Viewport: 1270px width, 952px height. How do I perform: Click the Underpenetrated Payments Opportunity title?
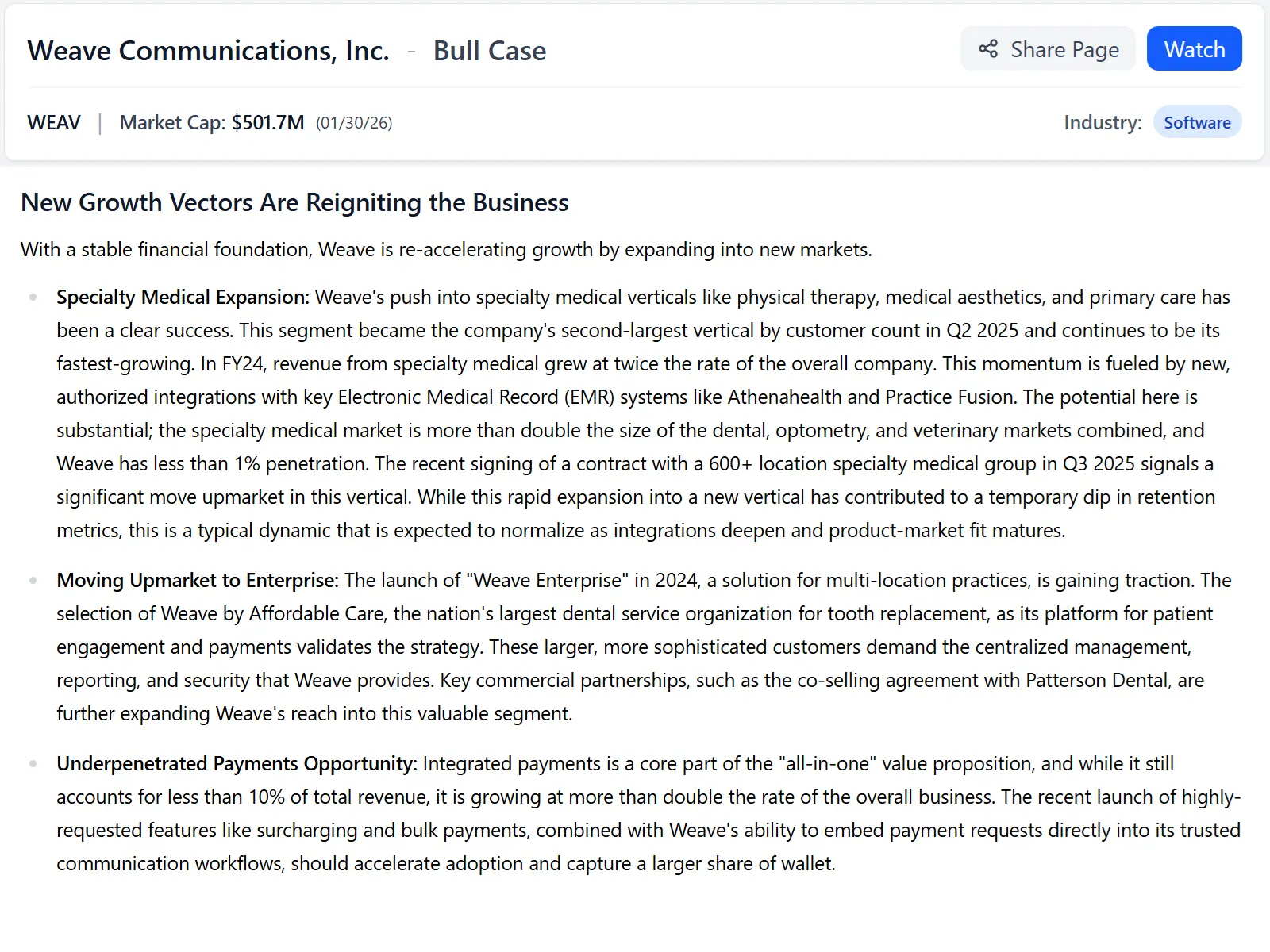(x=237, y=763)
